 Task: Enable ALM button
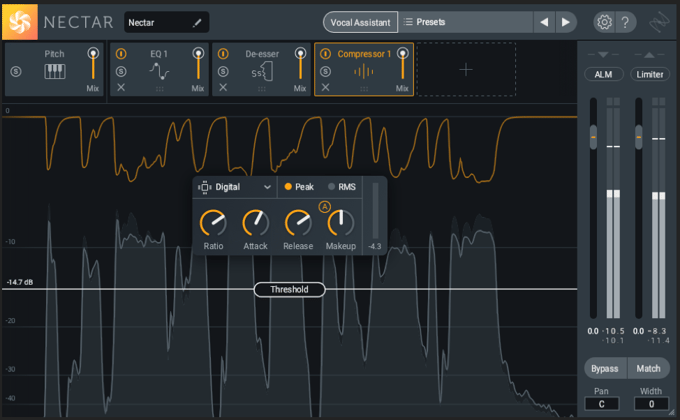tap(603, 74)
